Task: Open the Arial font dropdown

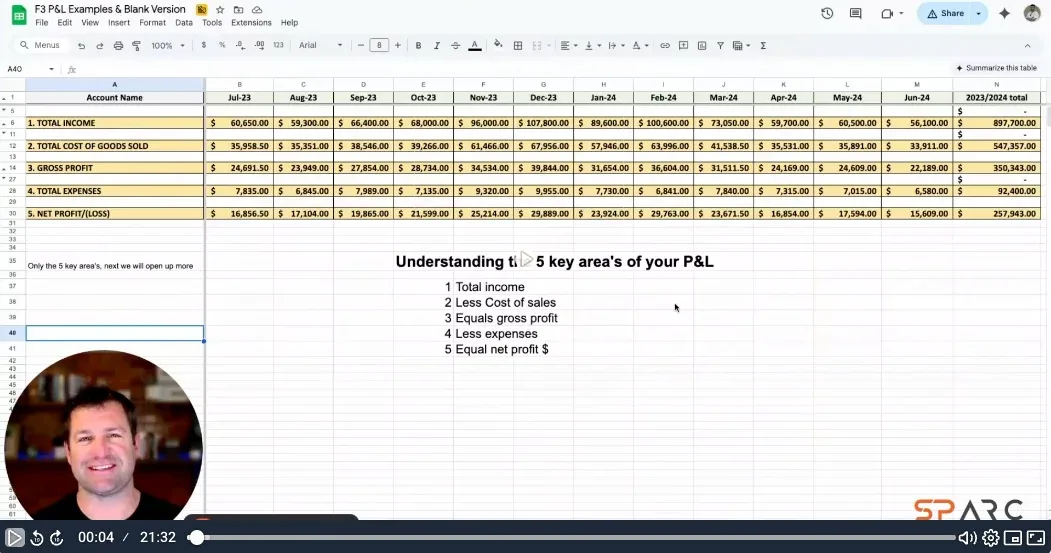Action: pos(320,46)
